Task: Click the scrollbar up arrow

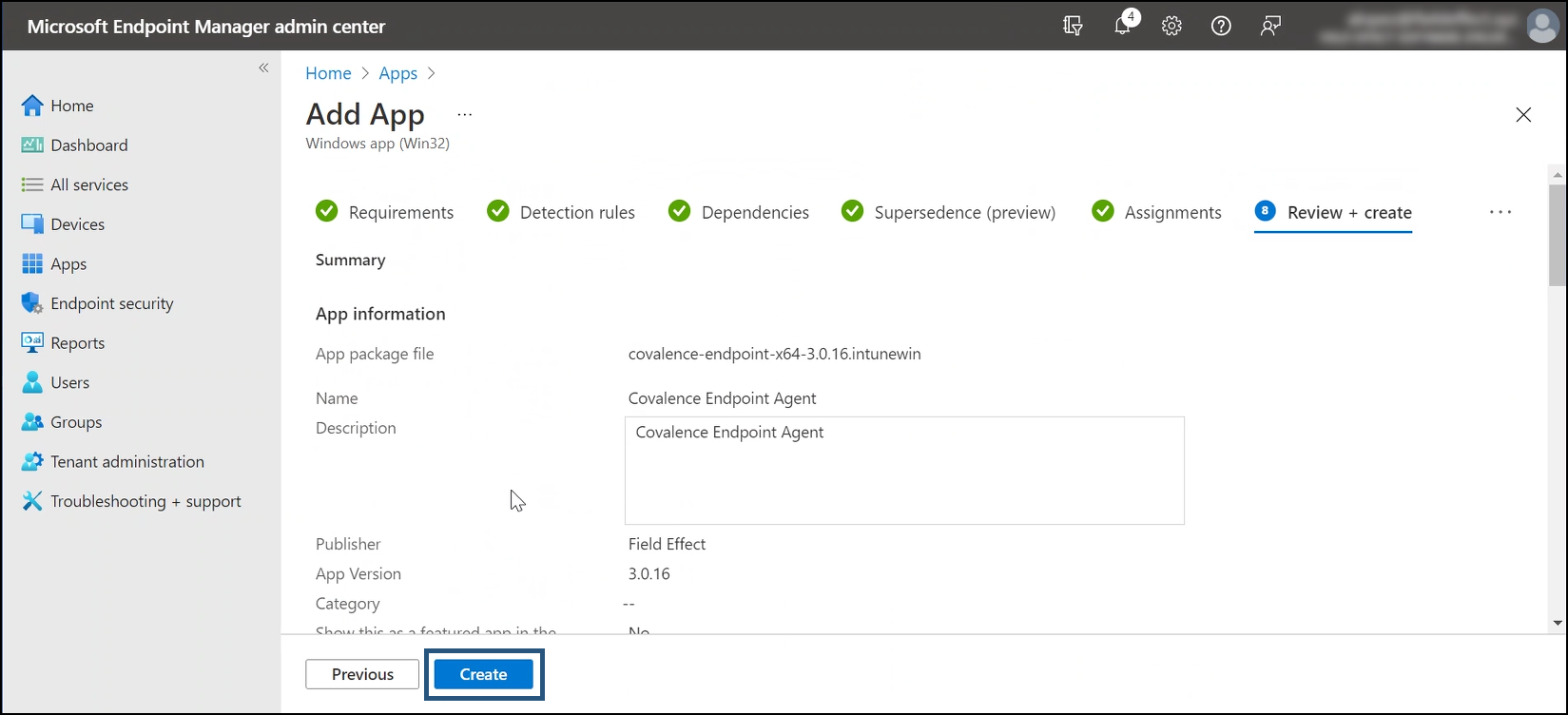Action: point(1557,175)
